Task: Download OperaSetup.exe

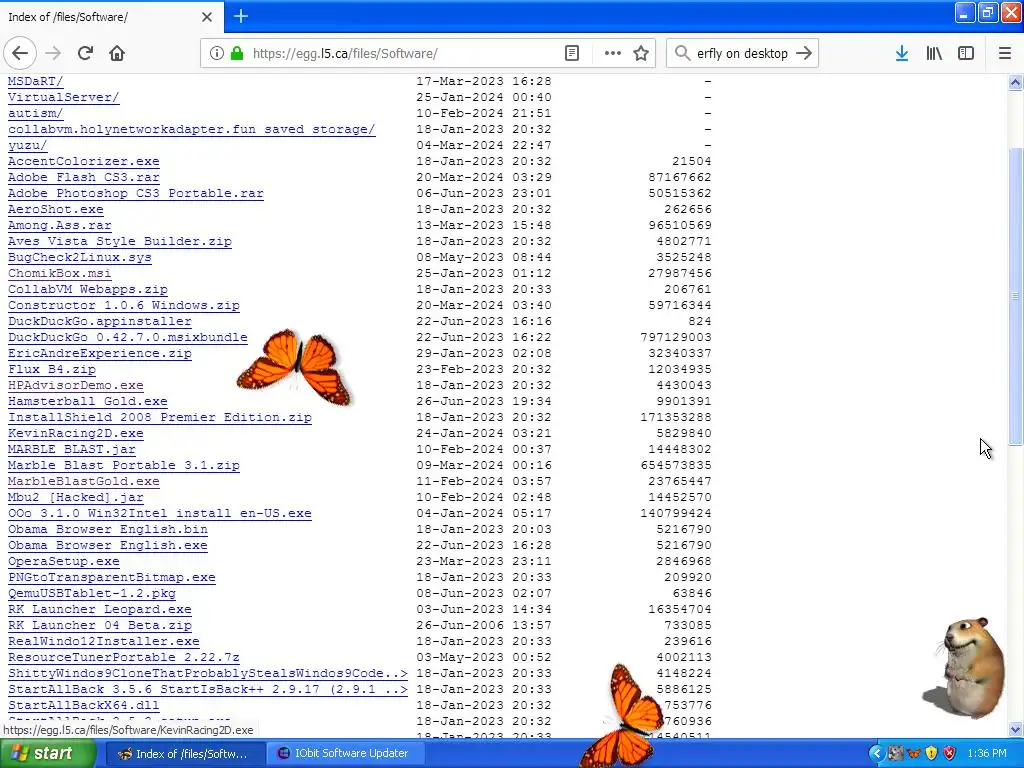Action: click(x=63, y=561)
